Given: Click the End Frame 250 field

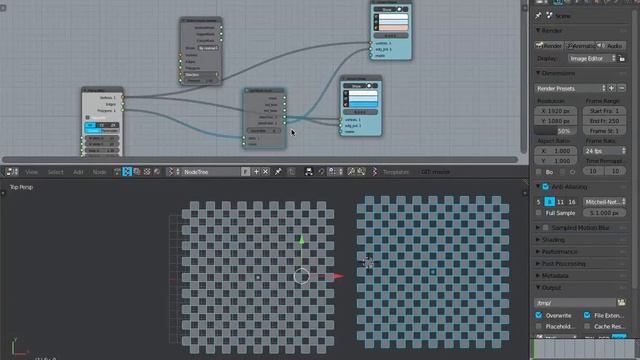Looking at the screenshot, I should (604, 121).
